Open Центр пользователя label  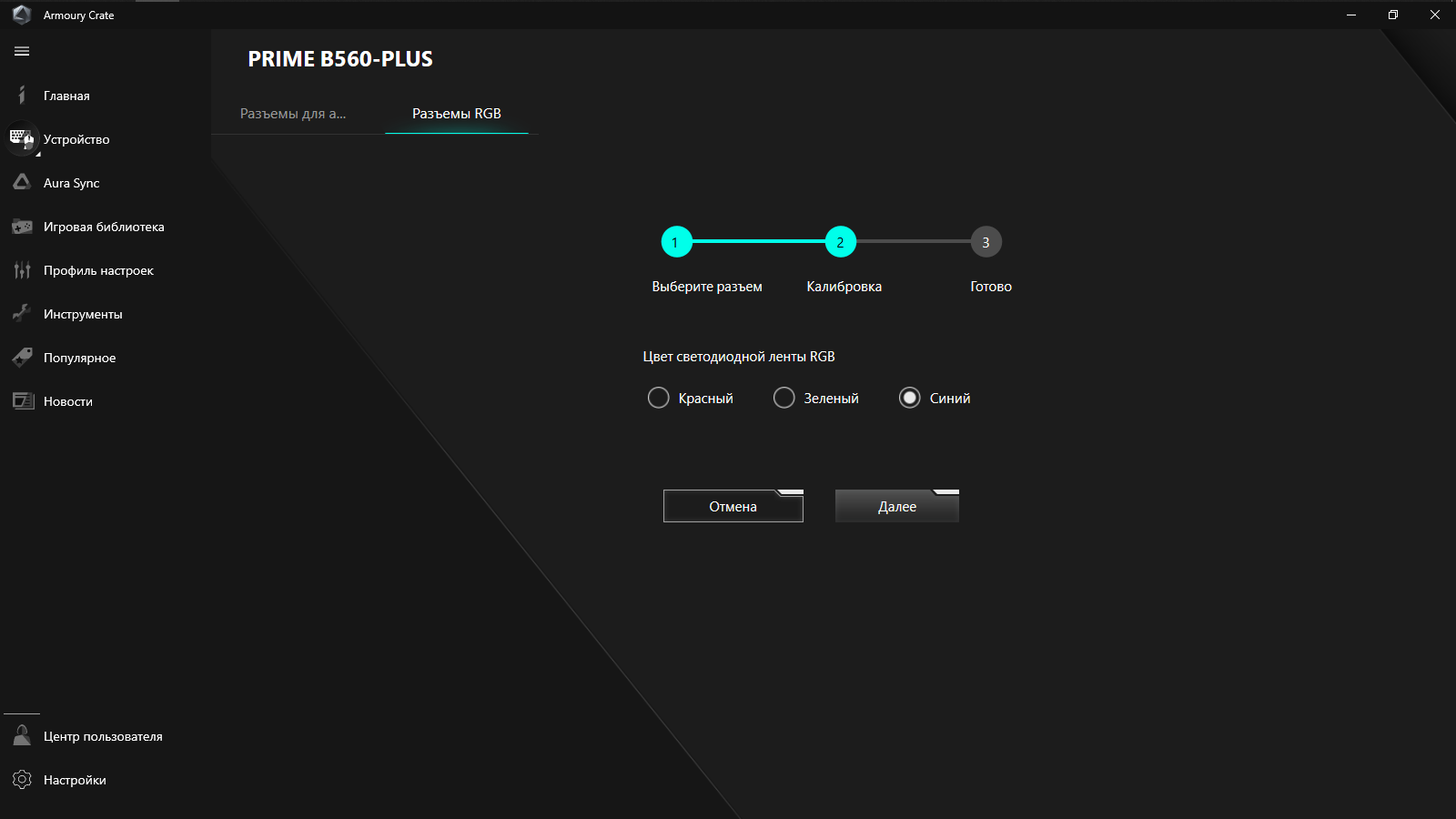pos(103,736)
